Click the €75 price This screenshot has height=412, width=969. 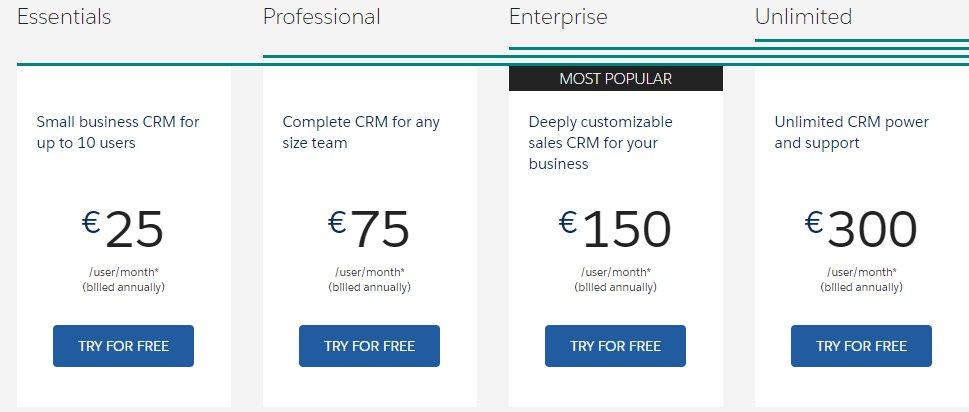[x=369, y=230]
